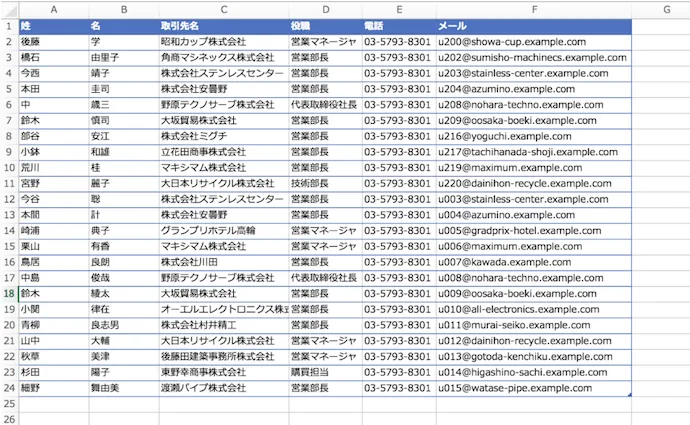Select the column A header
Screen dimensions: 690x425
pyautogui.click(x=52, y=8)
